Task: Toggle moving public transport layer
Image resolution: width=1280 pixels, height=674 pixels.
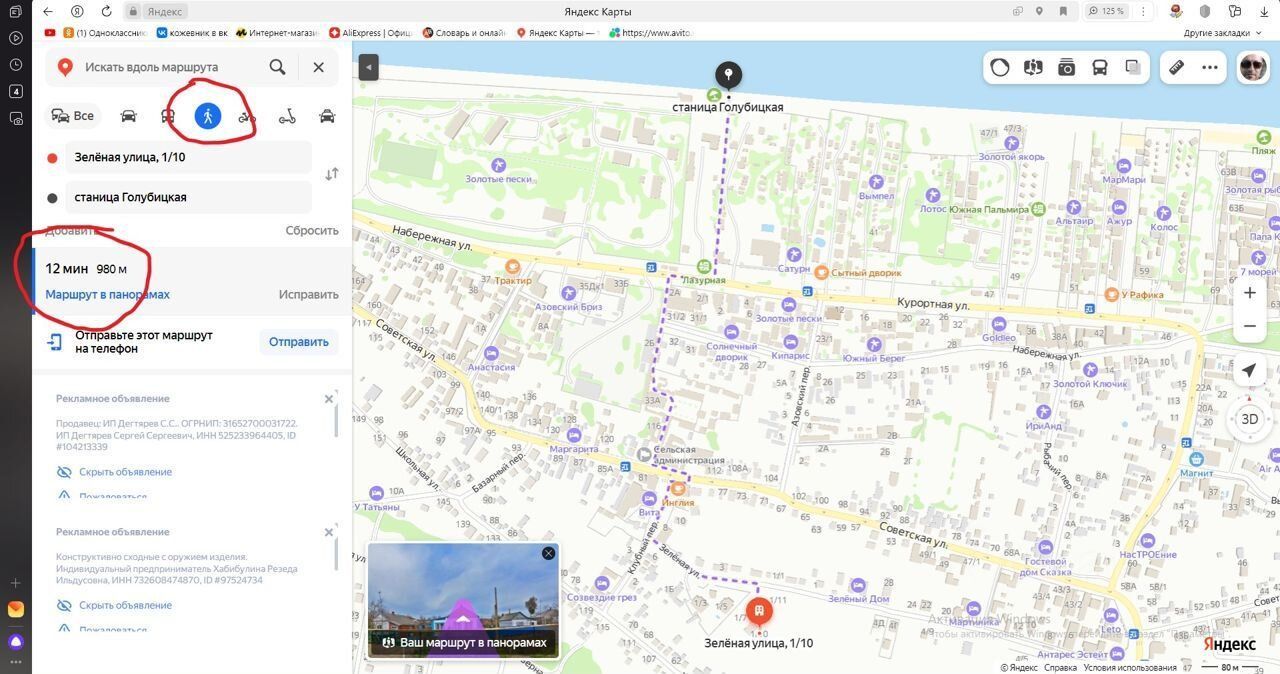Action: (1100, 67)
